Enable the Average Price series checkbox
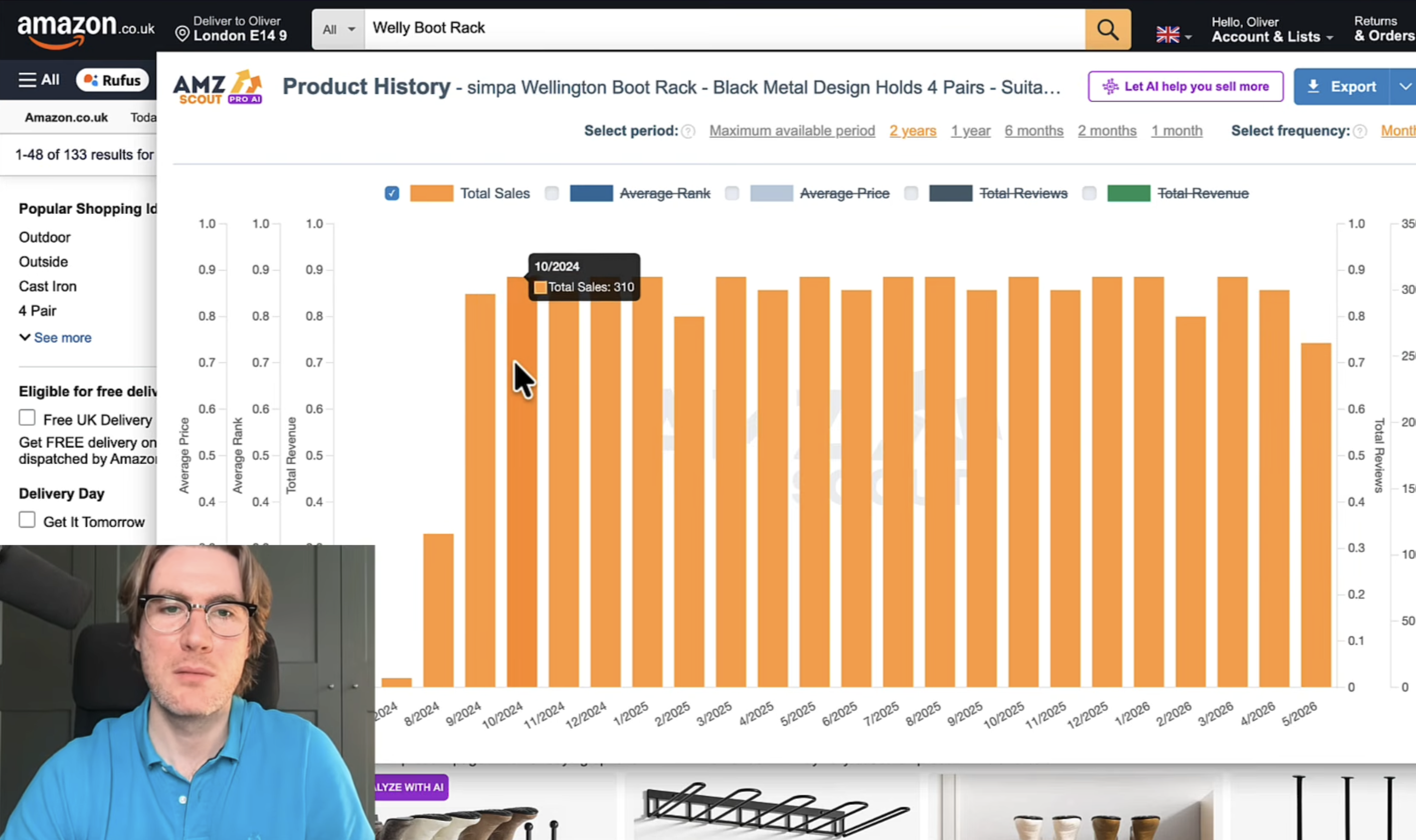Image resolution: width=1416 pixels, height=840 pixels. pyautogui.click(x=732, y=193)
